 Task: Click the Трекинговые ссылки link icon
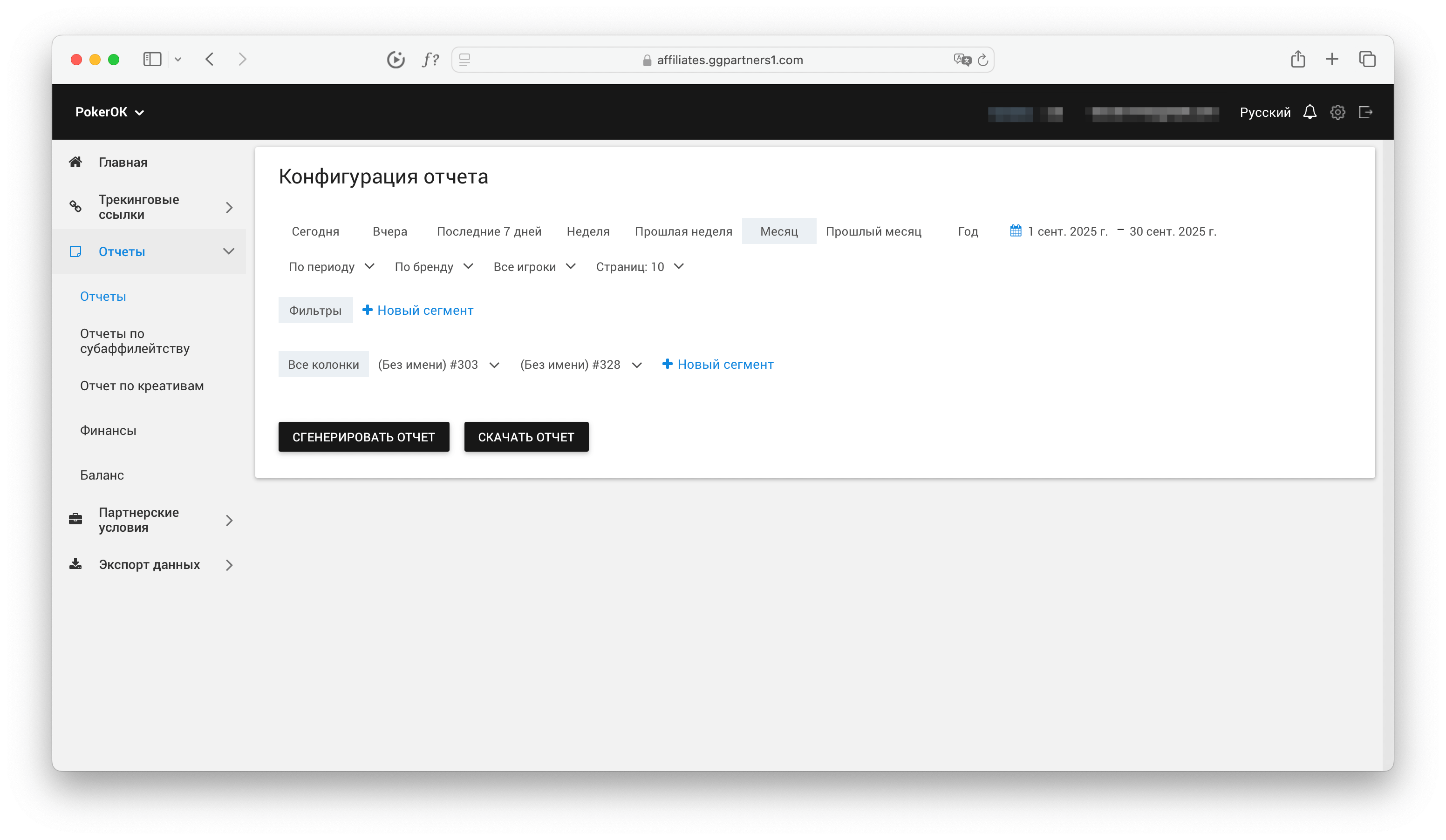point(75,206)
